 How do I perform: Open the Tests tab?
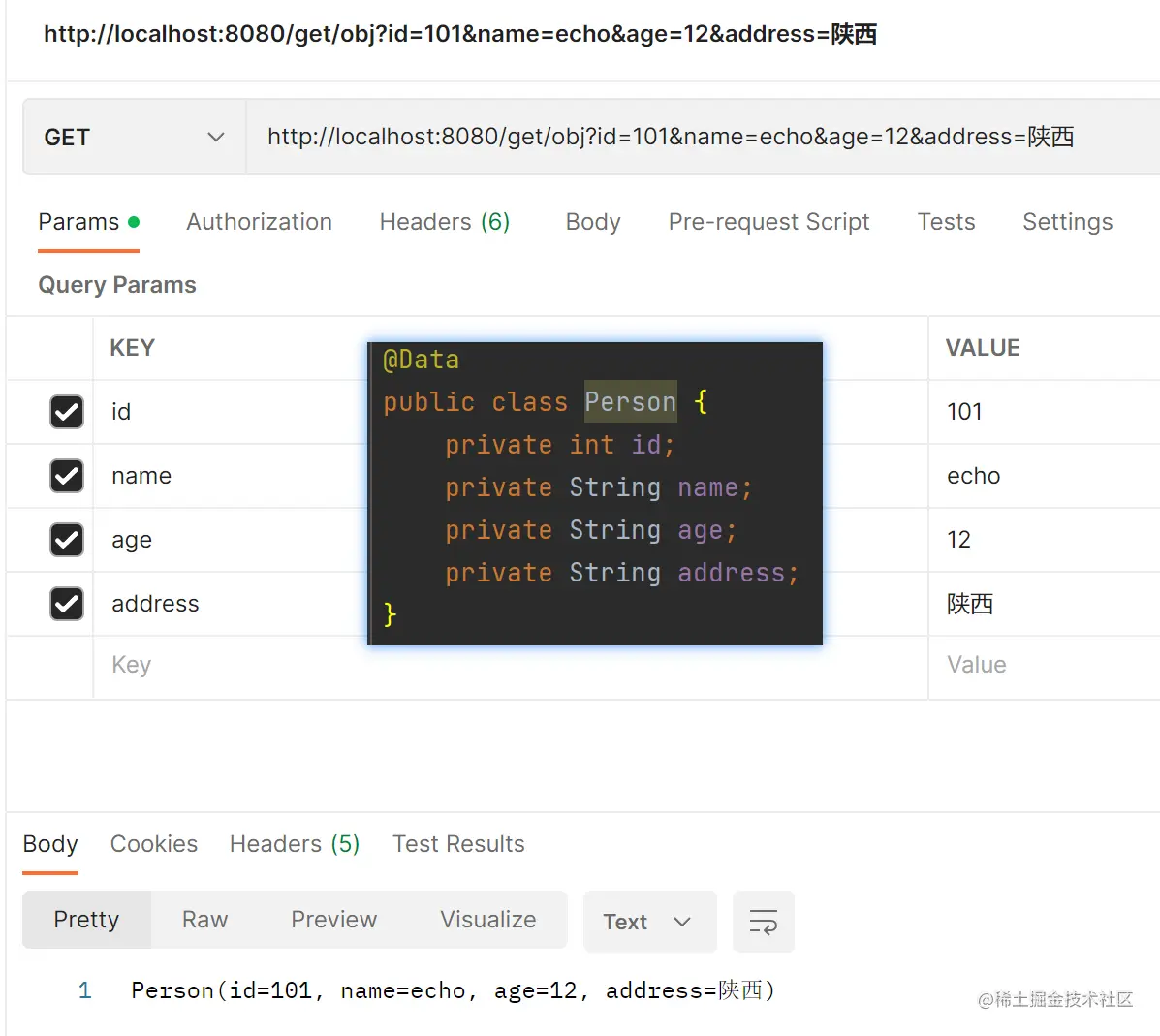tap(946, 222)
